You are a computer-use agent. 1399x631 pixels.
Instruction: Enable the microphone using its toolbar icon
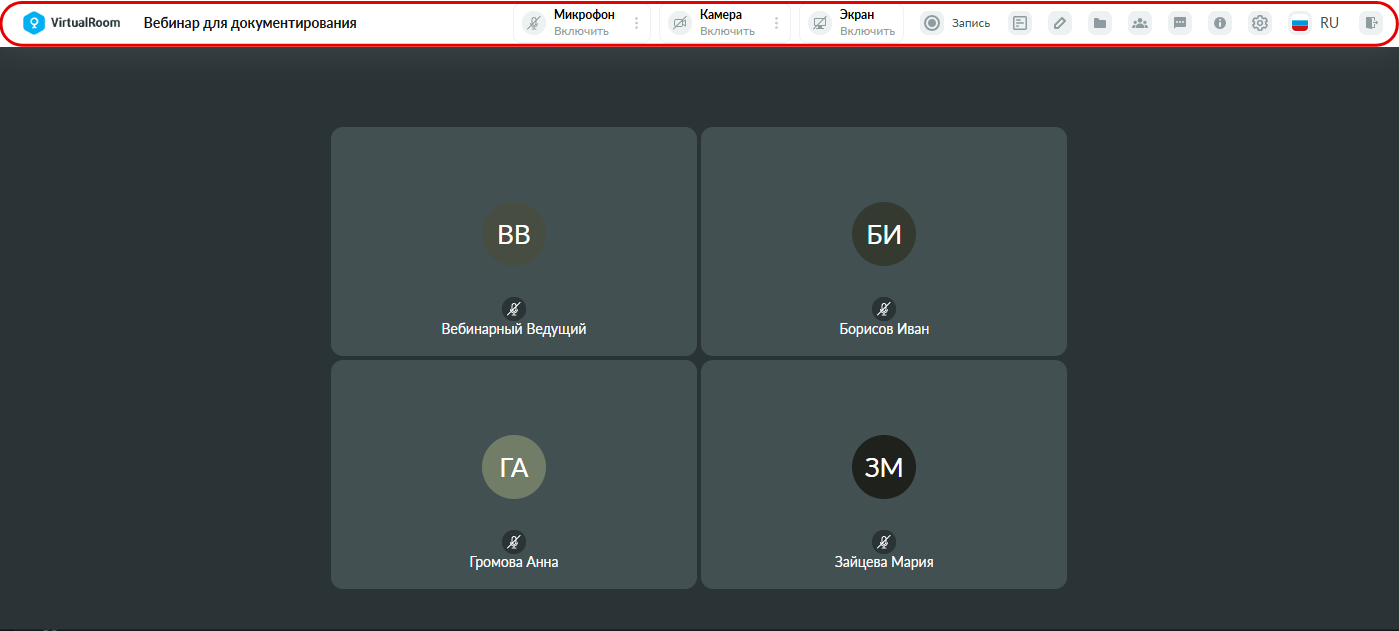(x=534, y=23)
